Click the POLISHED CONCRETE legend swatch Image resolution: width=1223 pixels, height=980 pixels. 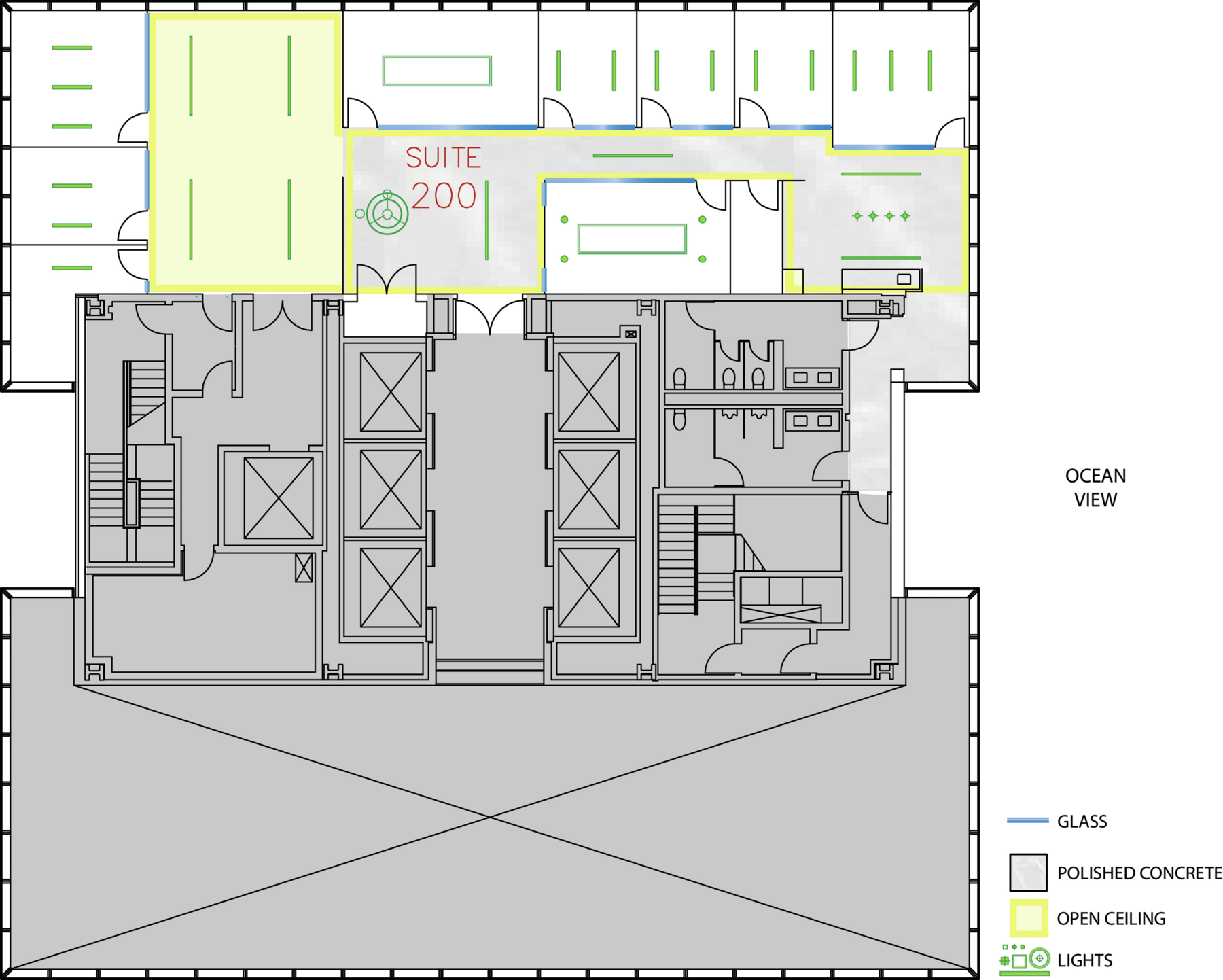(x=1028, y=873)
